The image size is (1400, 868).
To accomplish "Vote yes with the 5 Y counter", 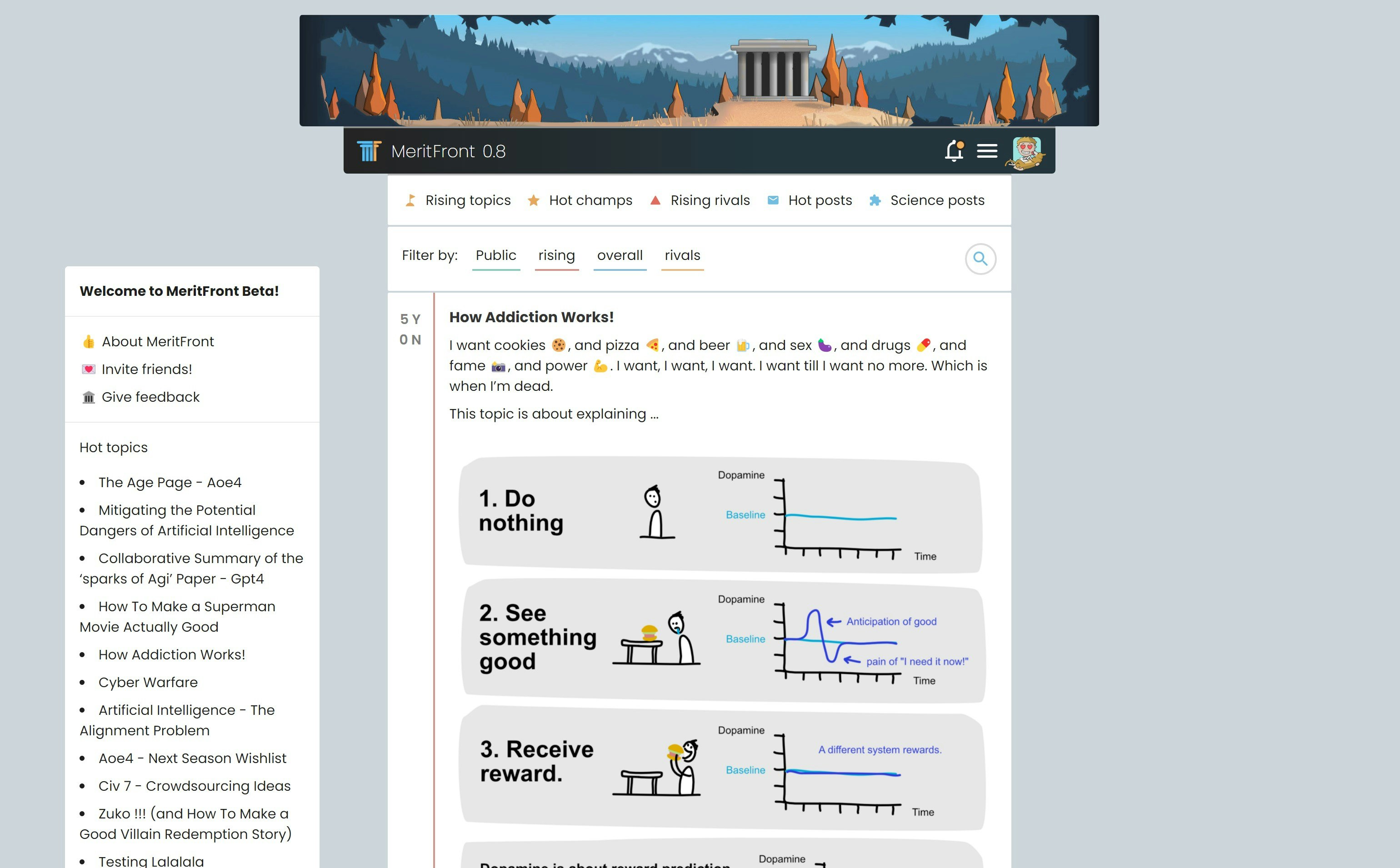I will (x=410, y=319).
